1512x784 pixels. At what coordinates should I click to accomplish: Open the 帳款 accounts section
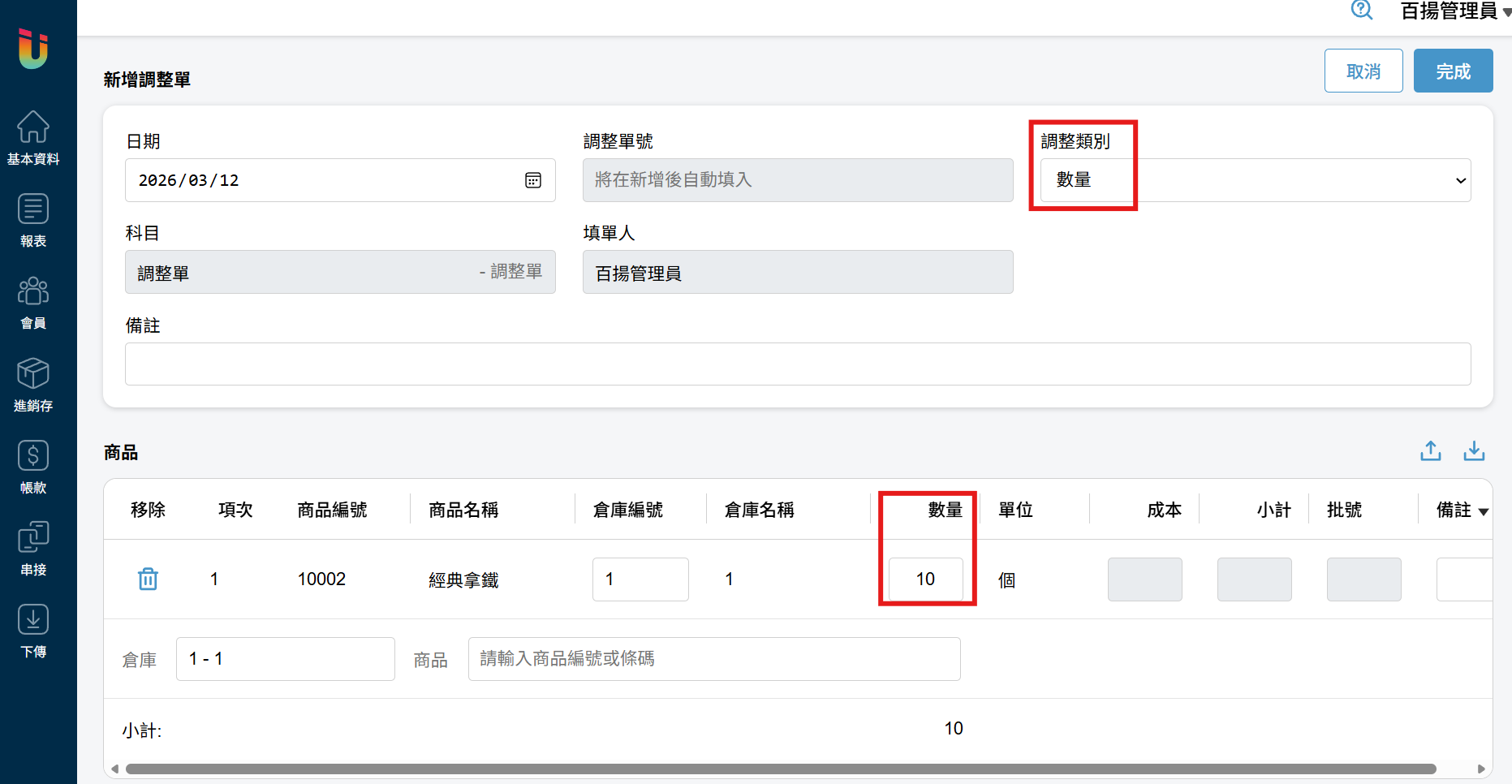33,466
